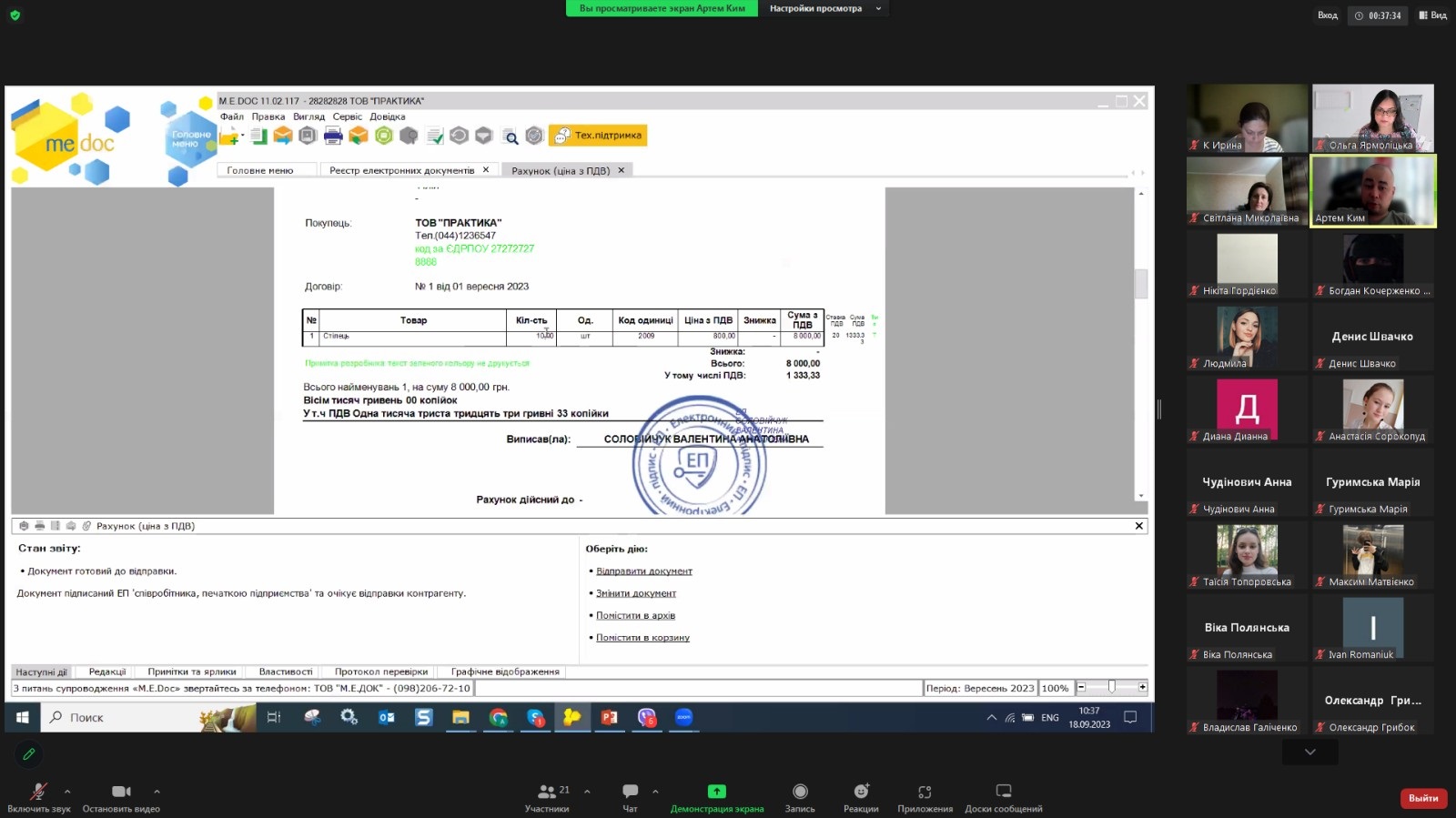Screen dimensions: 1456x818
Task: Open the Довідка menu
Action: pyautogui.click(x=388, y=116)
